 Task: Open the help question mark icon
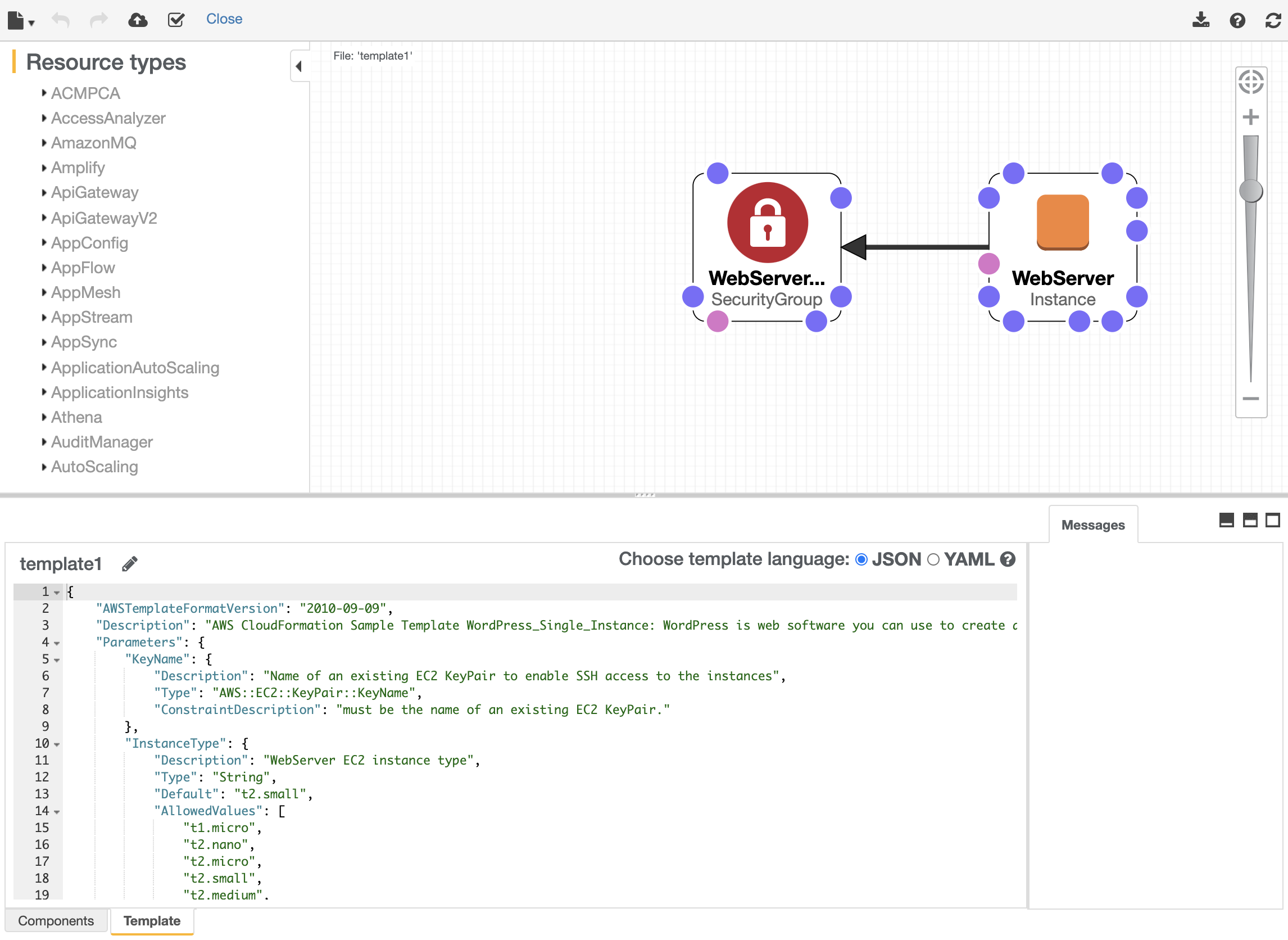pos(1237,20)
